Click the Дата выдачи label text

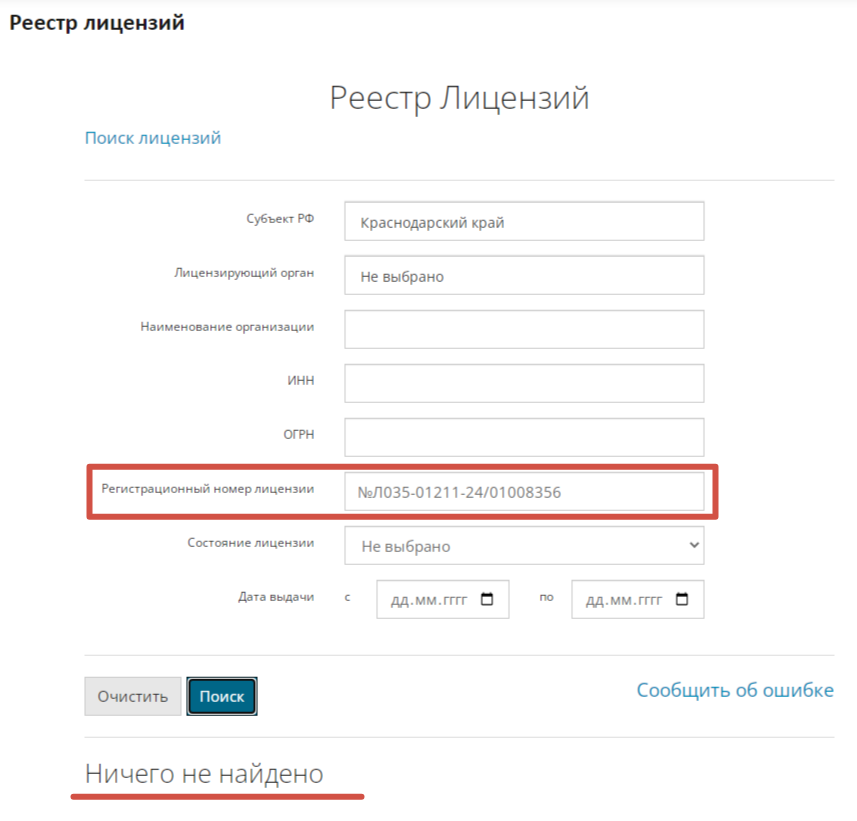pos(276,596)
